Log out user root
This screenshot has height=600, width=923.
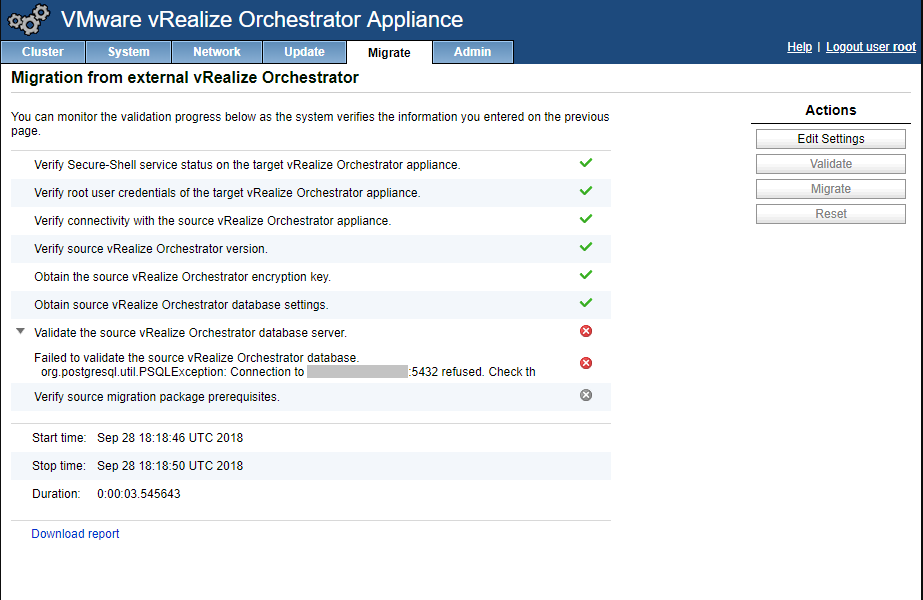point(871,47)
